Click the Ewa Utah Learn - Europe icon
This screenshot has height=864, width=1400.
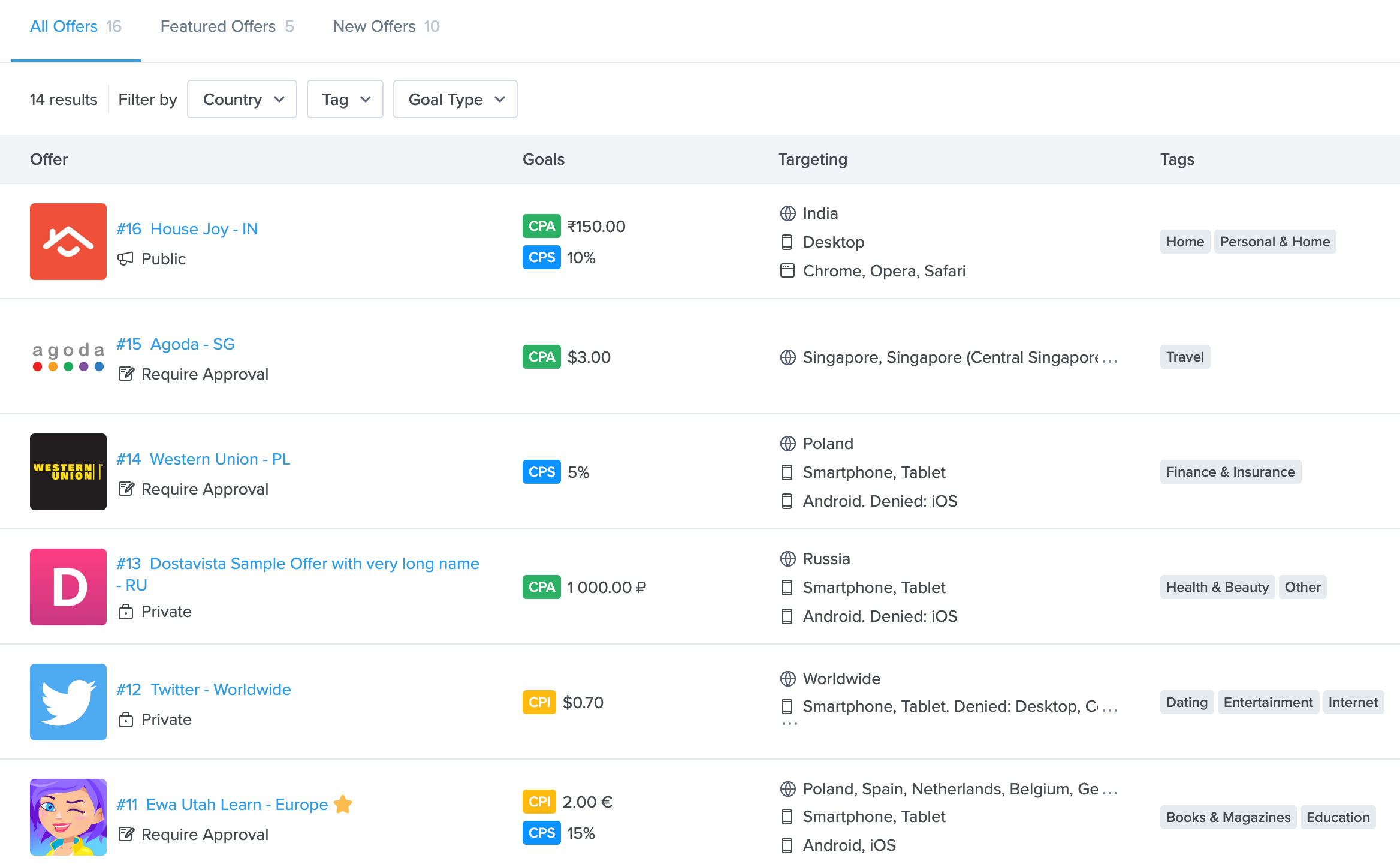point(67,817)
